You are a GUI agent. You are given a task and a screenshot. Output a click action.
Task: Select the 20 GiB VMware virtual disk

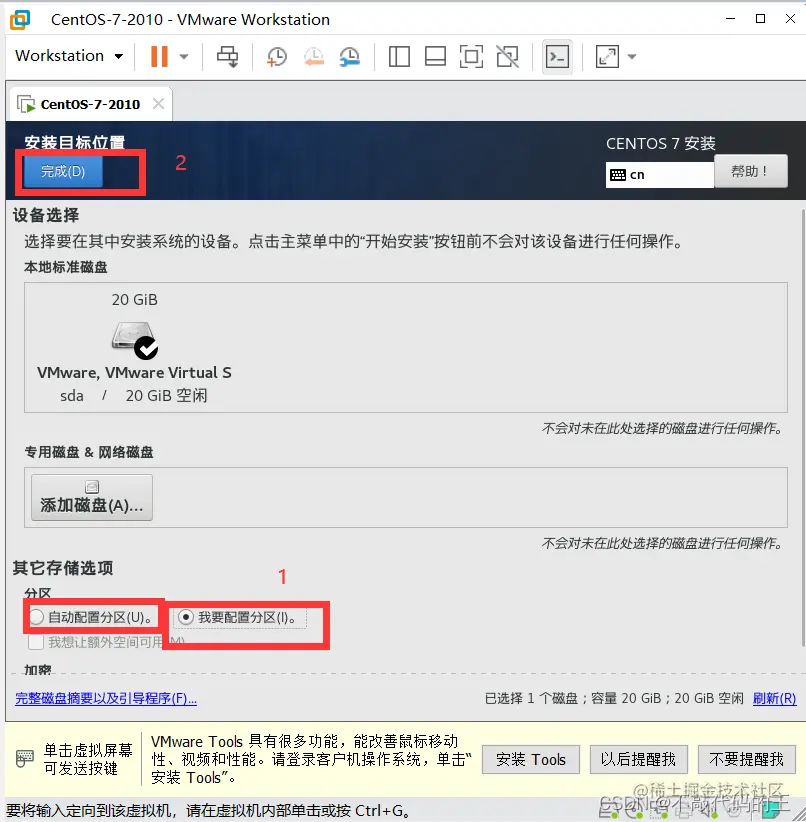[134, 348]
